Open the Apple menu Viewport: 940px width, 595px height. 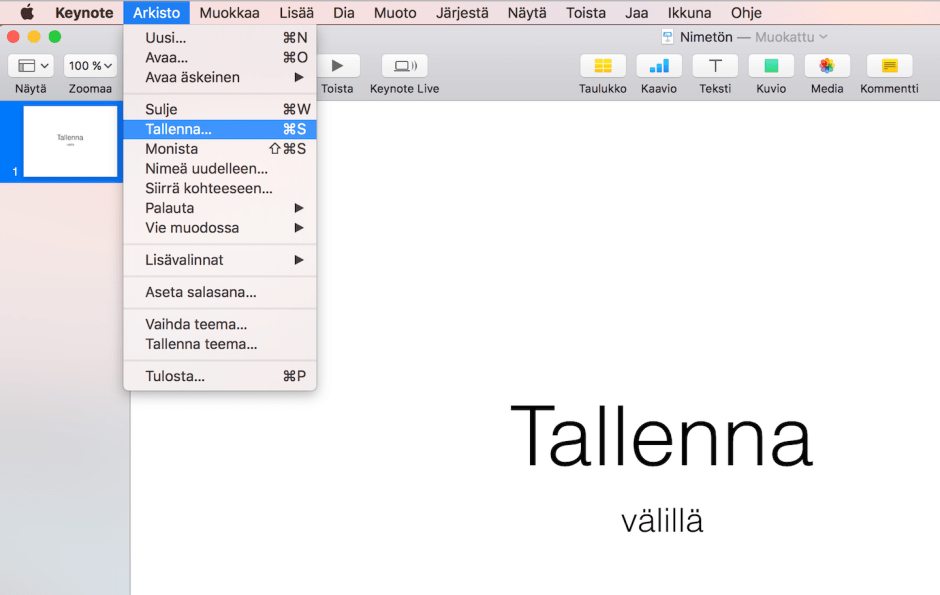[27, 13]
